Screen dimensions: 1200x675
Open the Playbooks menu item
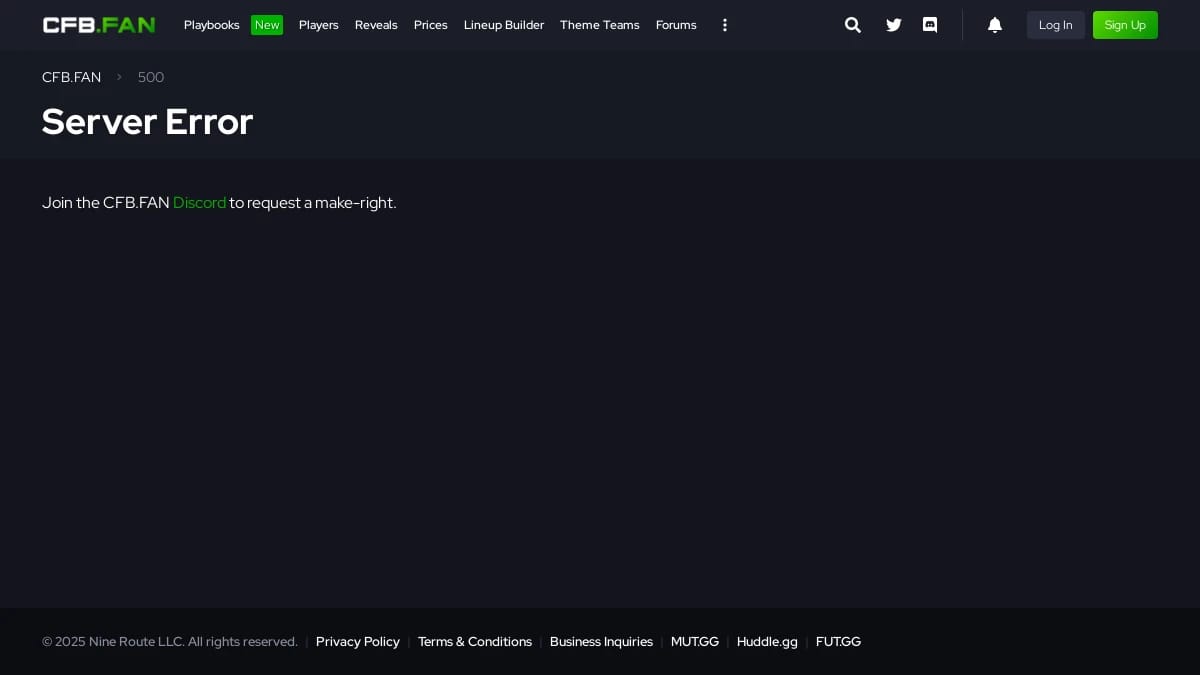[x=212, y=25]
